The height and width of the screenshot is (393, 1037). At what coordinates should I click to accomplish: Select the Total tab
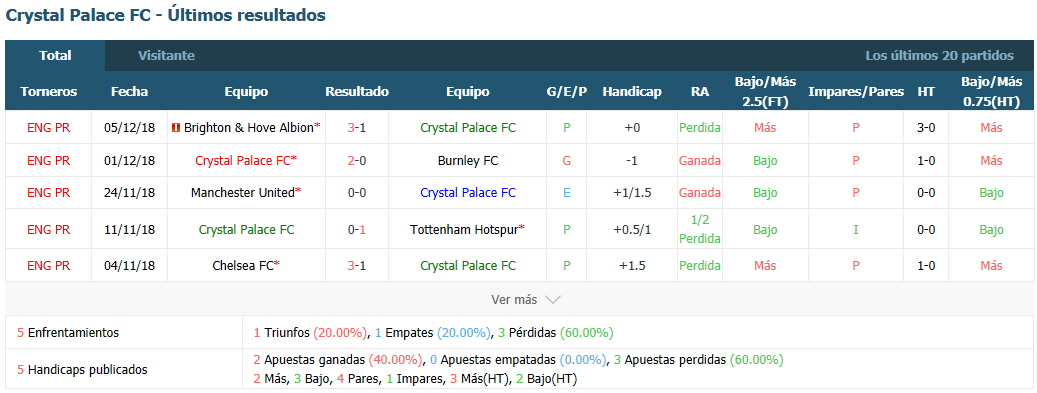point(55,56)
